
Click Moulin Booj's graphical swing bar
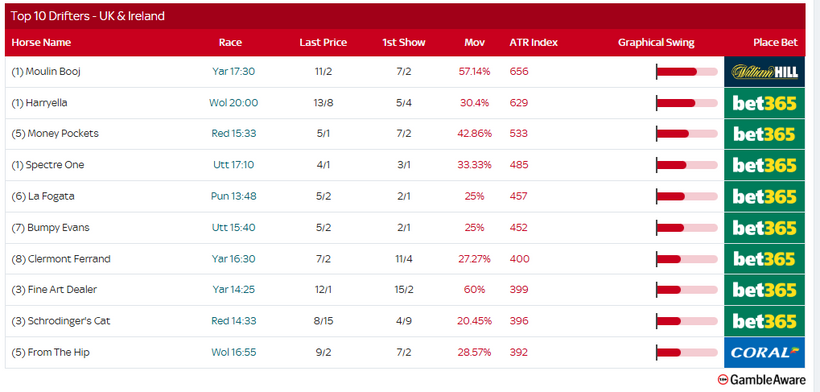[687, 72]
